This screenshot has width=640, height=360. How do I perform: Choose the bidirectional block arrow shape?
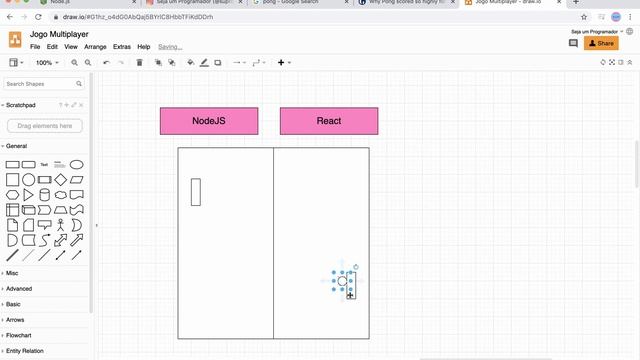pos(60,240)
